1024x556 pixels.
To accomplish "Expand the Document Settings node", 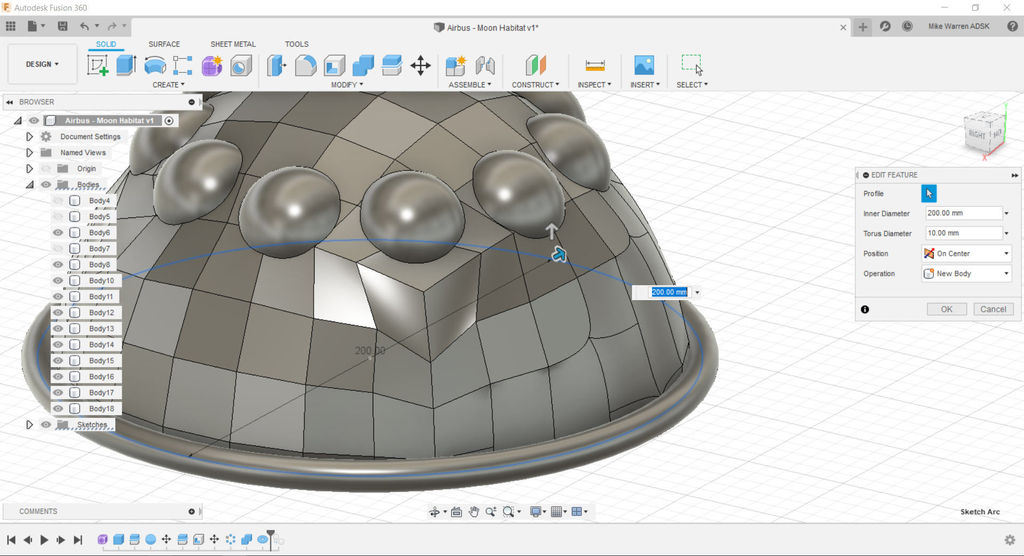I will [x=29, y=137].
